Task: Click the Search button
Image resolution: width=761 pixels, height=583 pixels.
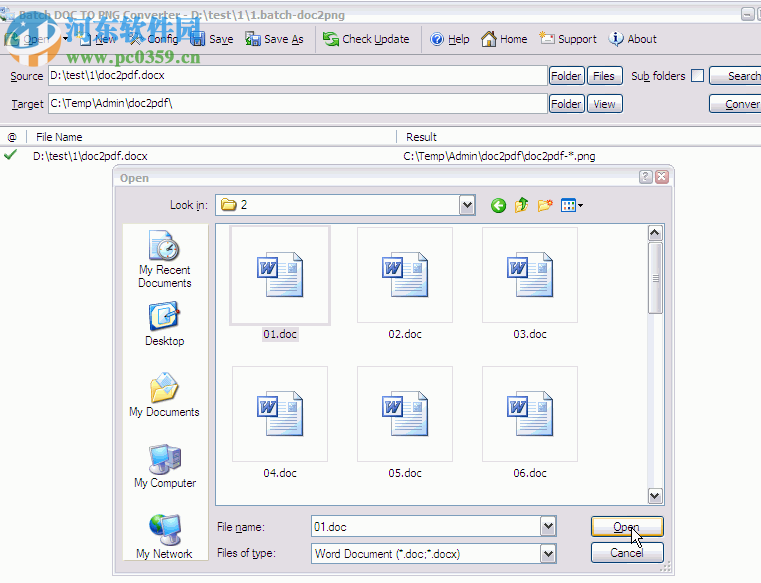Action: (x=735, y=76)
